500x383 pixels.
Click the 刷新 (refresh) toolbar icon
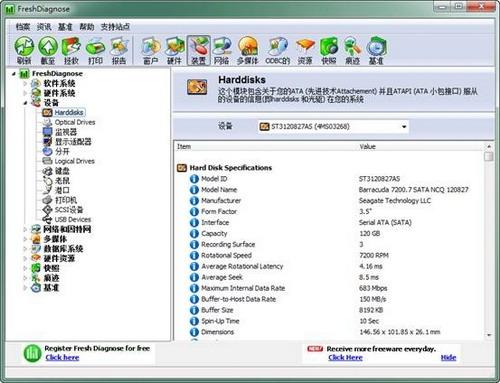pyautogui.click(x=24, y=50)
